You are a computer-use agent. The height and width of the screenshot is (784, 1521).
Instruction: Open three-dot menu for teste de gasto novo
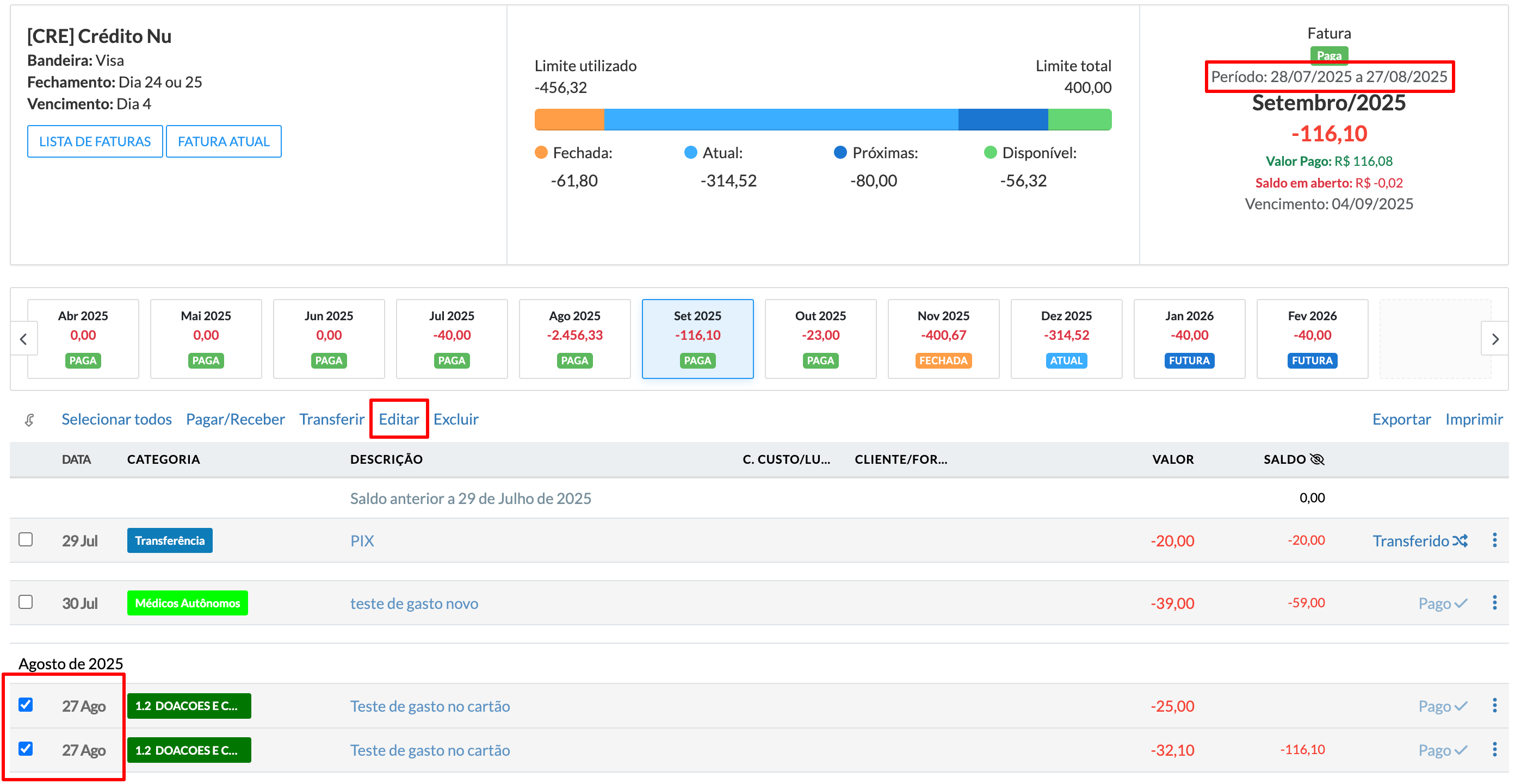[1494, 602]
